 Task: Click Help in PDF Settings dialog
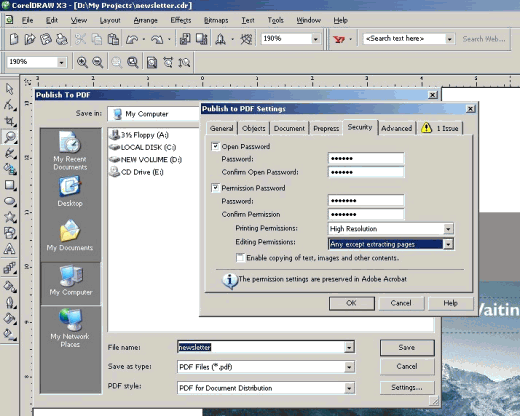[450, 303]
